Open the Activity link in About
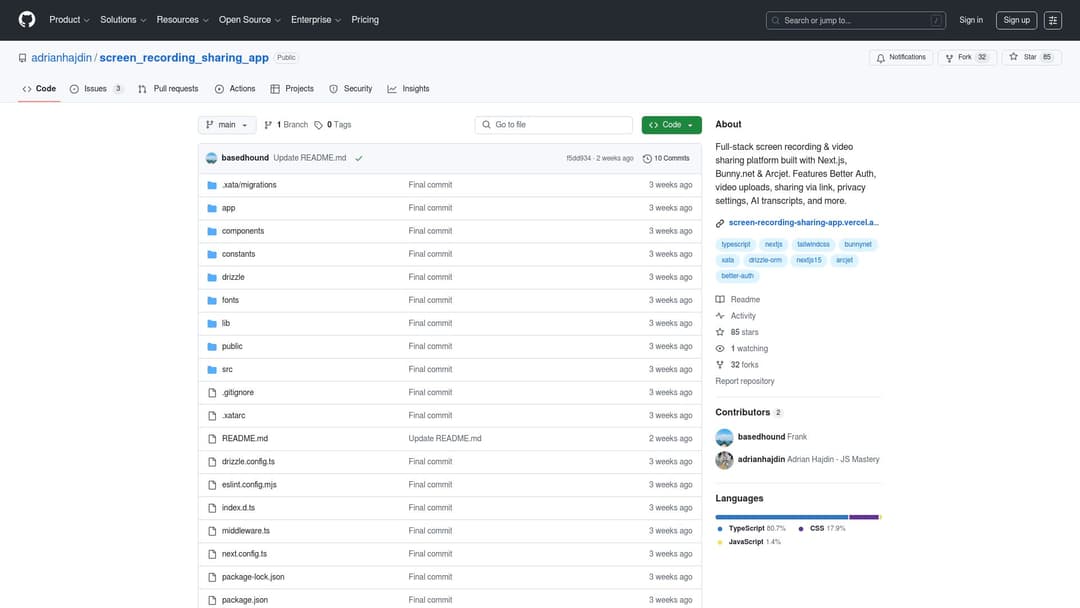Screen dimensions: 1080x608 tap(742, 316)
